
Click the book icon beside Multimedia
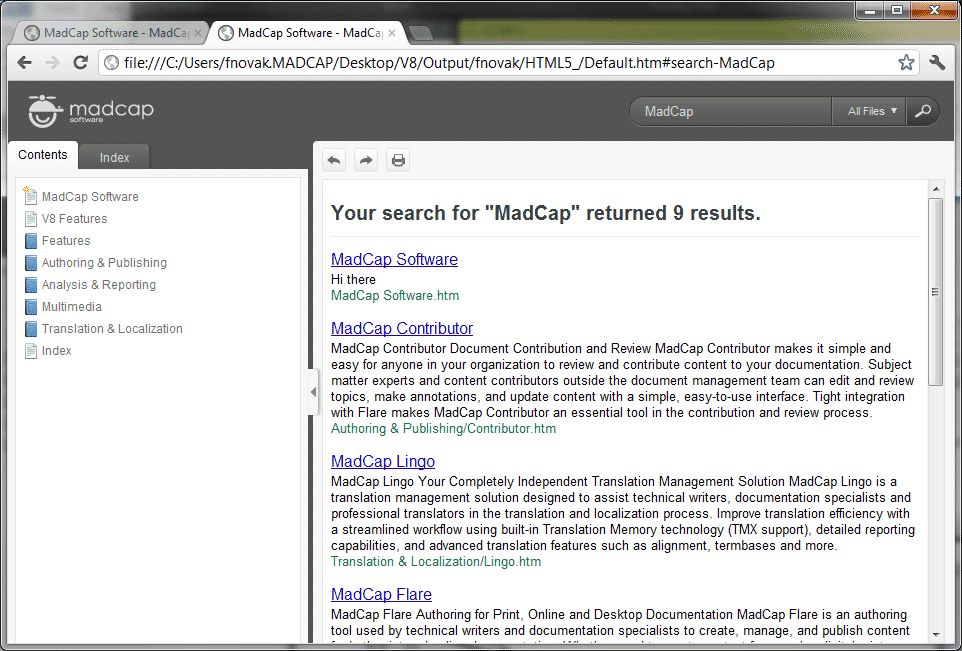31,307
